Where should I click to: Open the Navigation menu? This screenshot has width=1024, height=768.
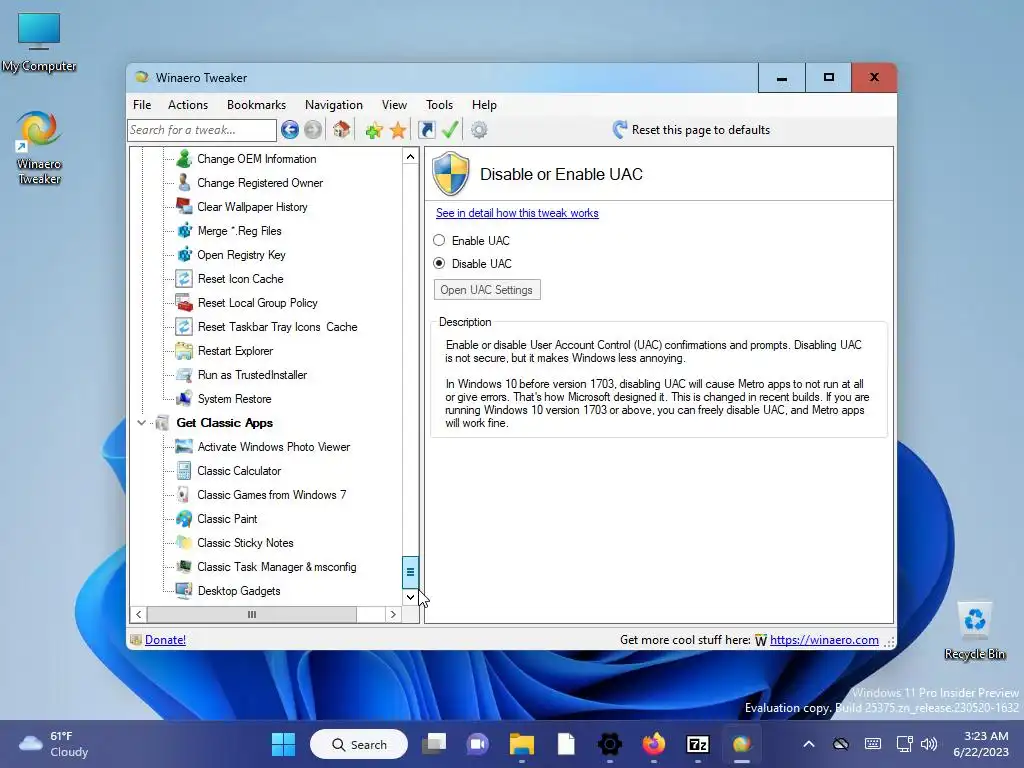pos(334,104)
